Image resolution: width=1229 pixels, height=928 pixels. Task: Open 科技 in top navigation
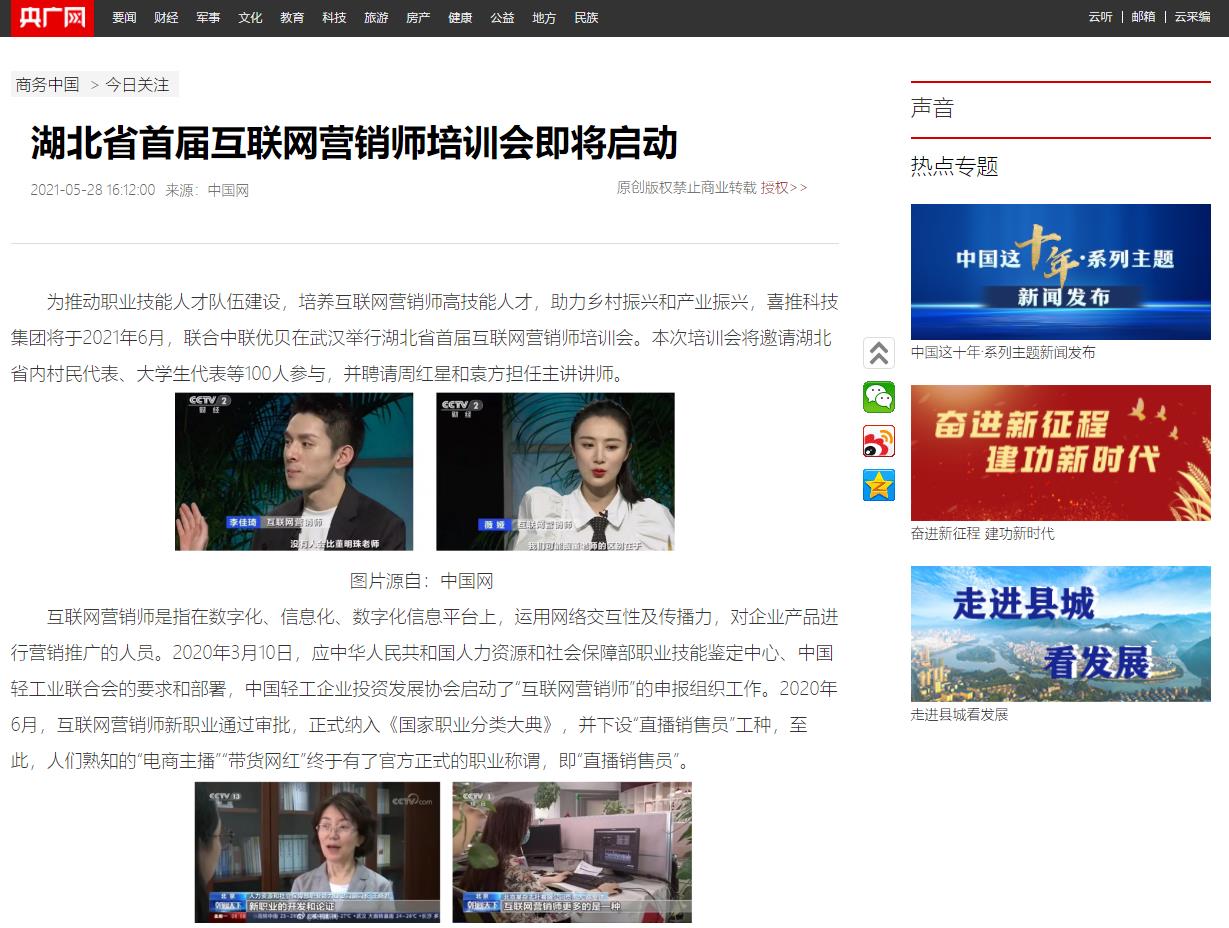click(334, 18)
